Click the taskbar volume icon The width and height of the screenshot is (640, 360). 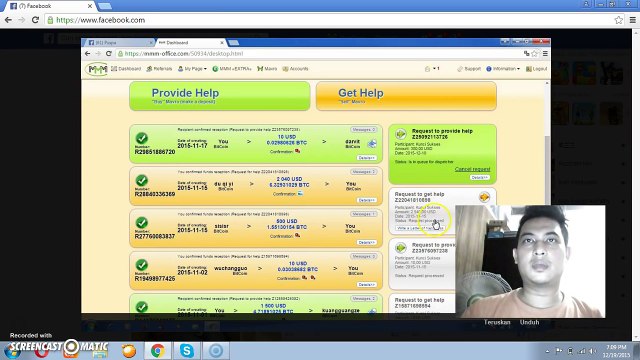tap(592, 351)
